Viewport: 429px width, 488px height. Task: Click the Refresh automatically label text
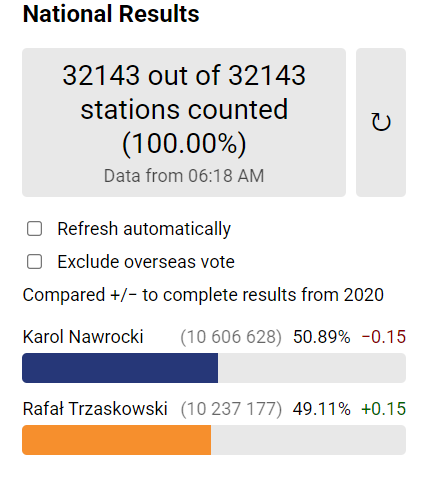pyautogui.click(x=144, y=229)
